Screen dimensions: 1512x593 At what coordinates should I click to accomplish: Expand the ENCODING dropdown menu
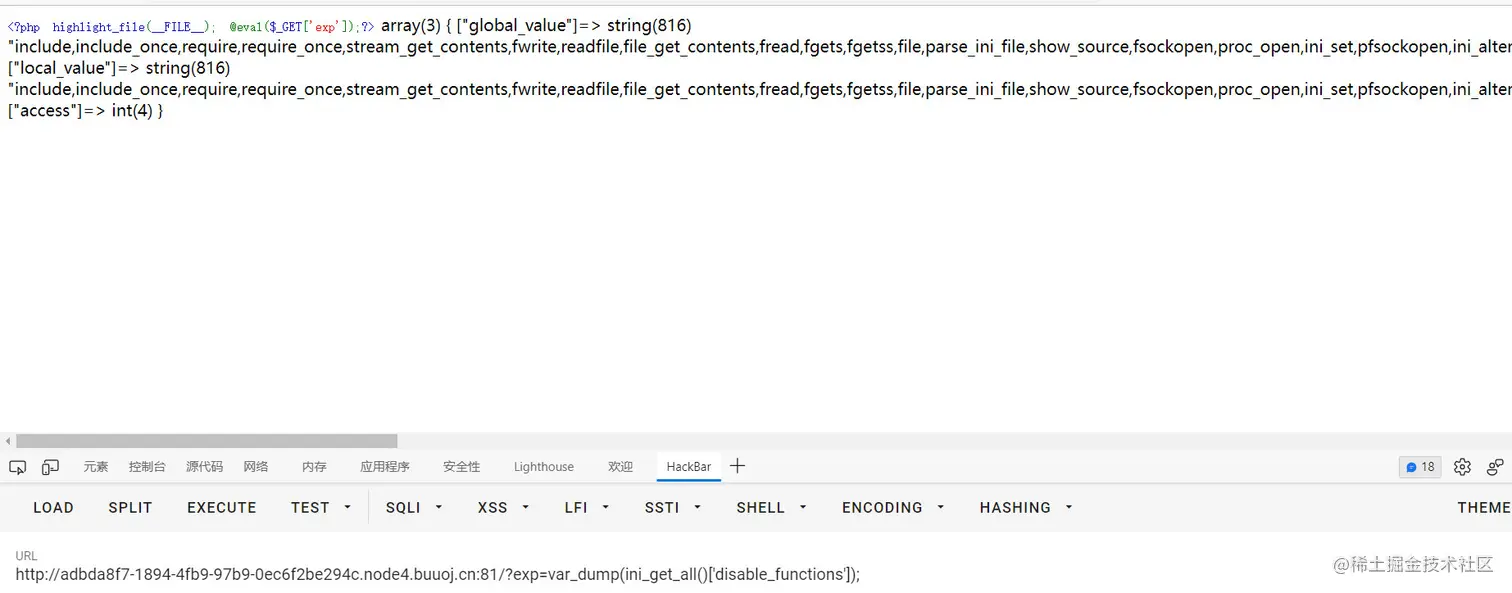pyautogui.click(x=893, y=508)
